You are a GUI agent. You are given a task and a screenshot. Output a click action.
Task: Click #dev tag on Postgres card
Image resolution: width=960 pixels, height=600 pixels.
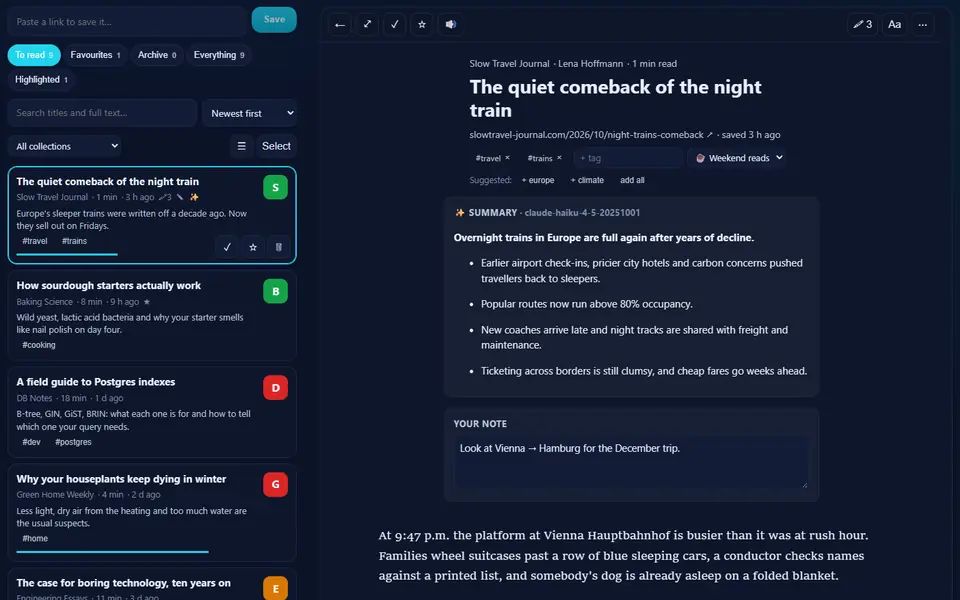click(x=31, y=442)
